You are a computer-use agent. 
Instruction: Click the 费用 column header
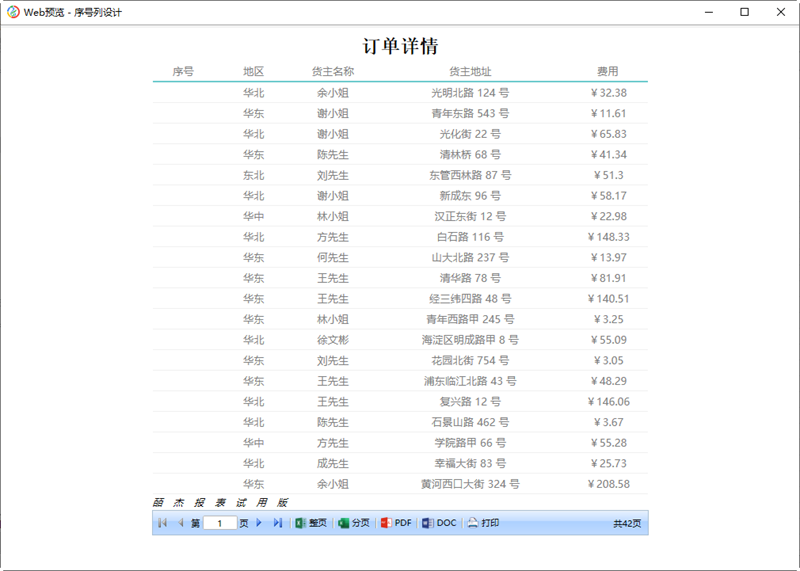608,72
